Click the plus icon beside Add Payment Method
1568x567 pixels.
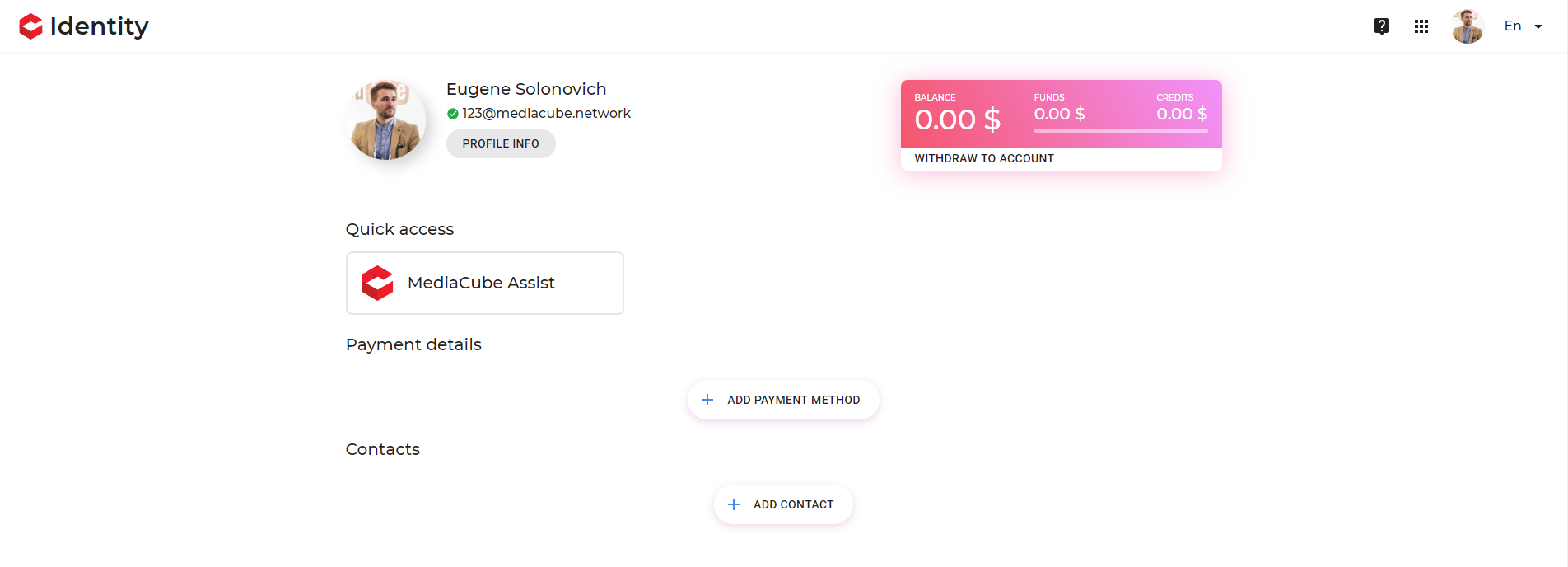[707, 400]
